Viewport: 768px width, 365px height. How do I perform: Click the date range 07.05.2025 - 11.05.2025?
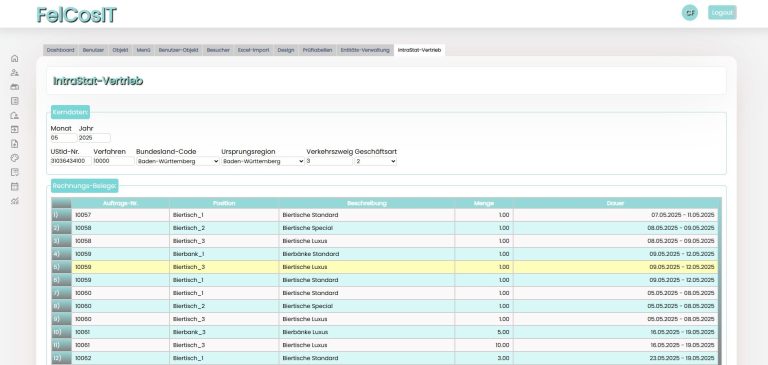pos(682,215)
